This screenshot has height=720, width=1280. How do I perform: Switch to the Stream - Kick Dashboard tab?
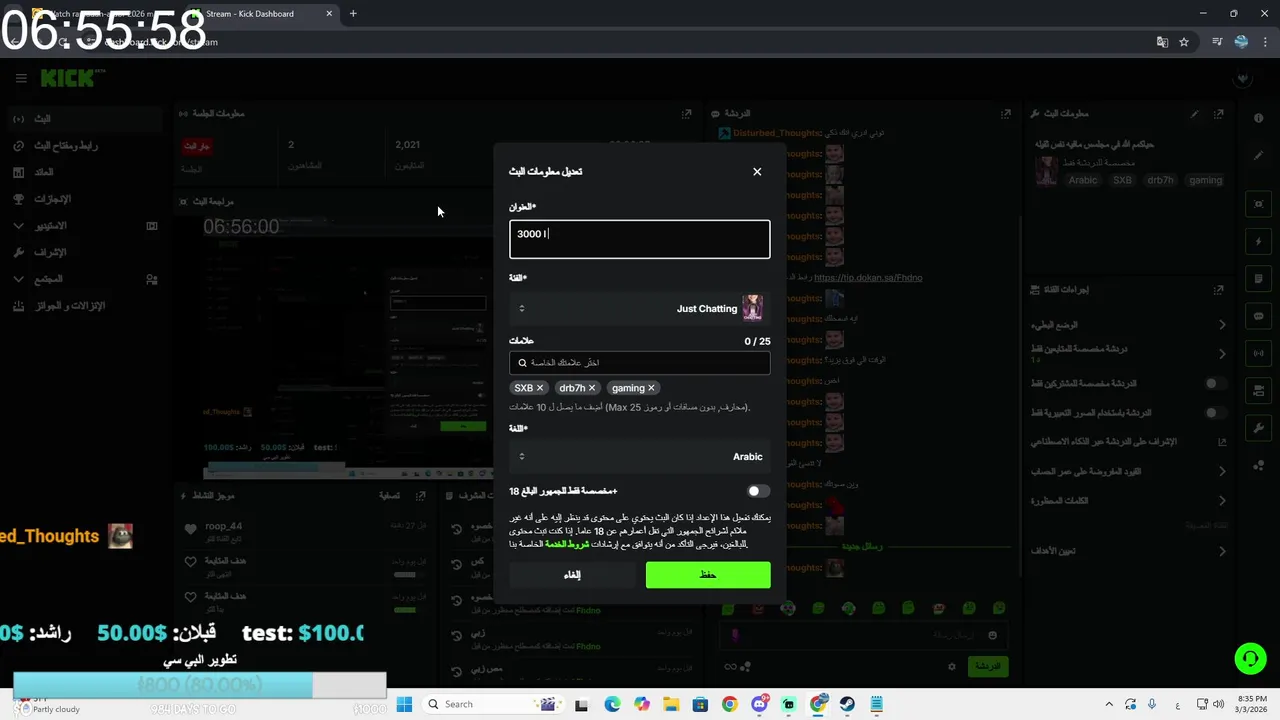click(x=262, y=14)
